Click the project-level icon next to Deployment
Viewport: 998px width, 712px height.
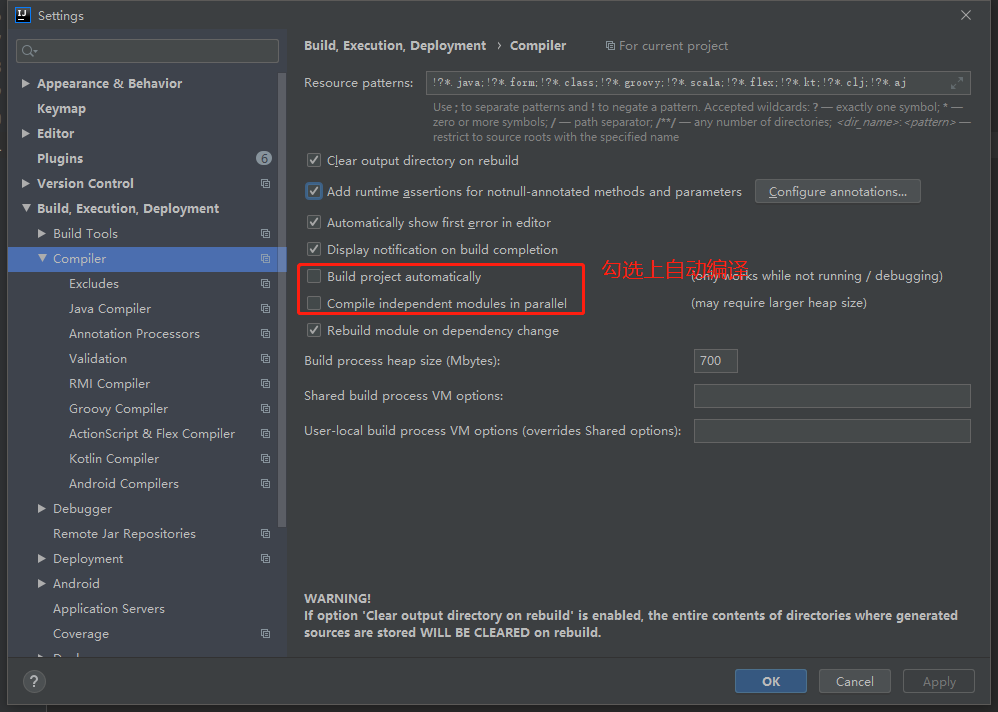pos(265,559)
